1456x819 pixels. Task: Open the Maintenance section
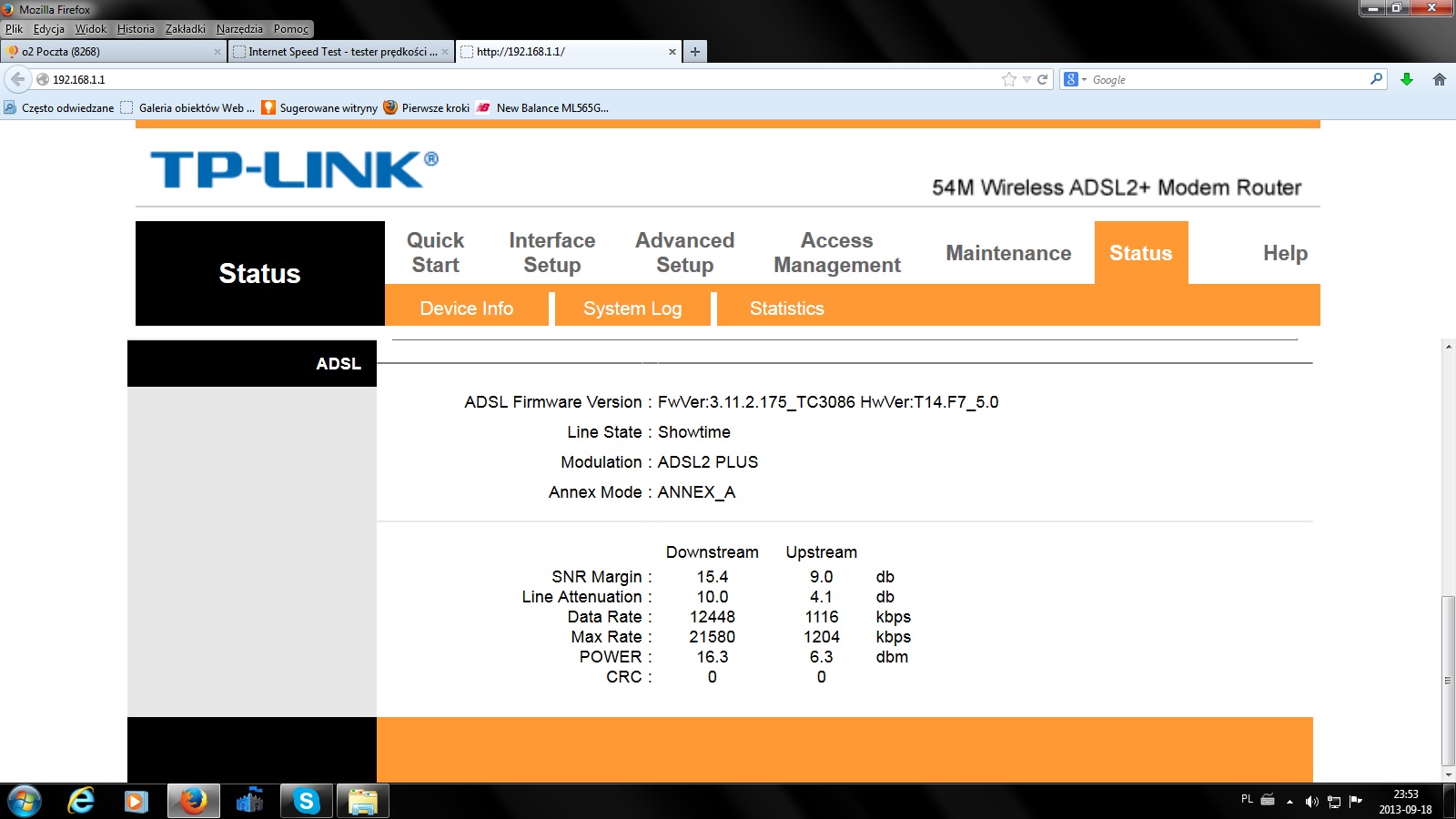[1008, 253]
